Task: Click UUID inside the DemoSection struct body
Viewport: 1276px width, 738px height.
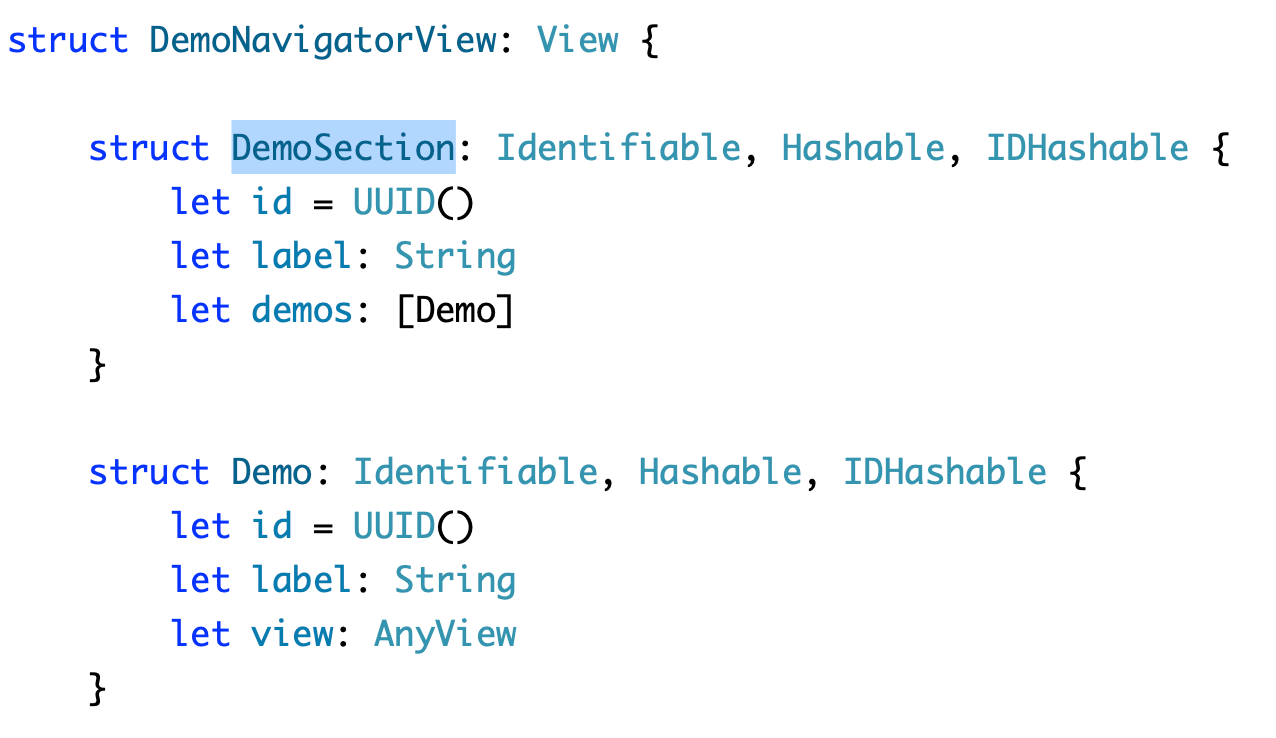Action: point(394,202)
